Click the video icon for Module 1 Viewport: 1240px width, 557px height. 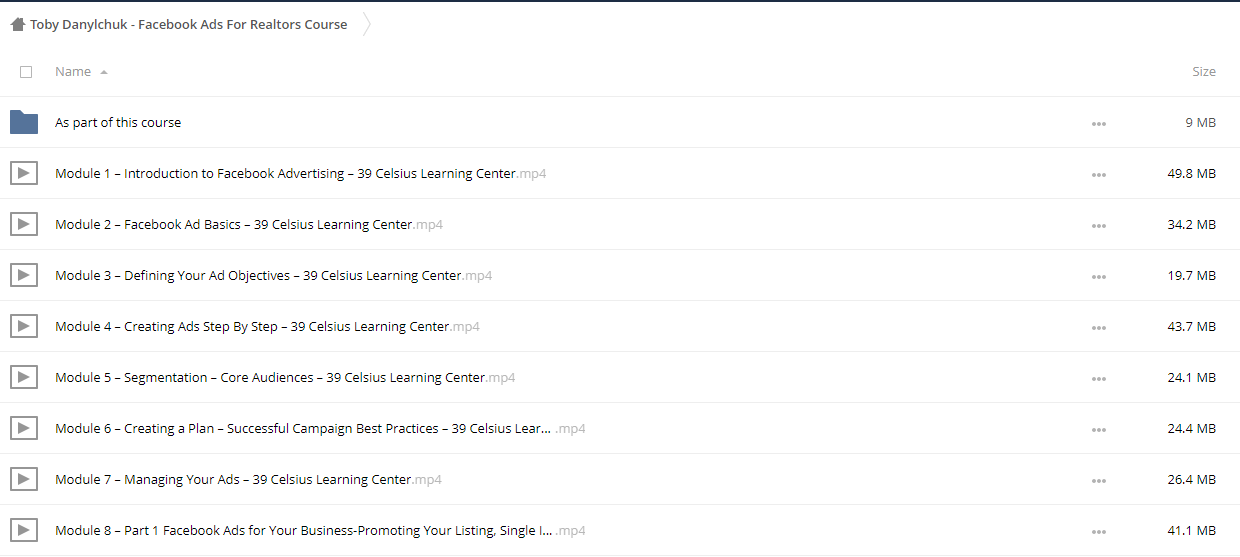pos(24,173)
